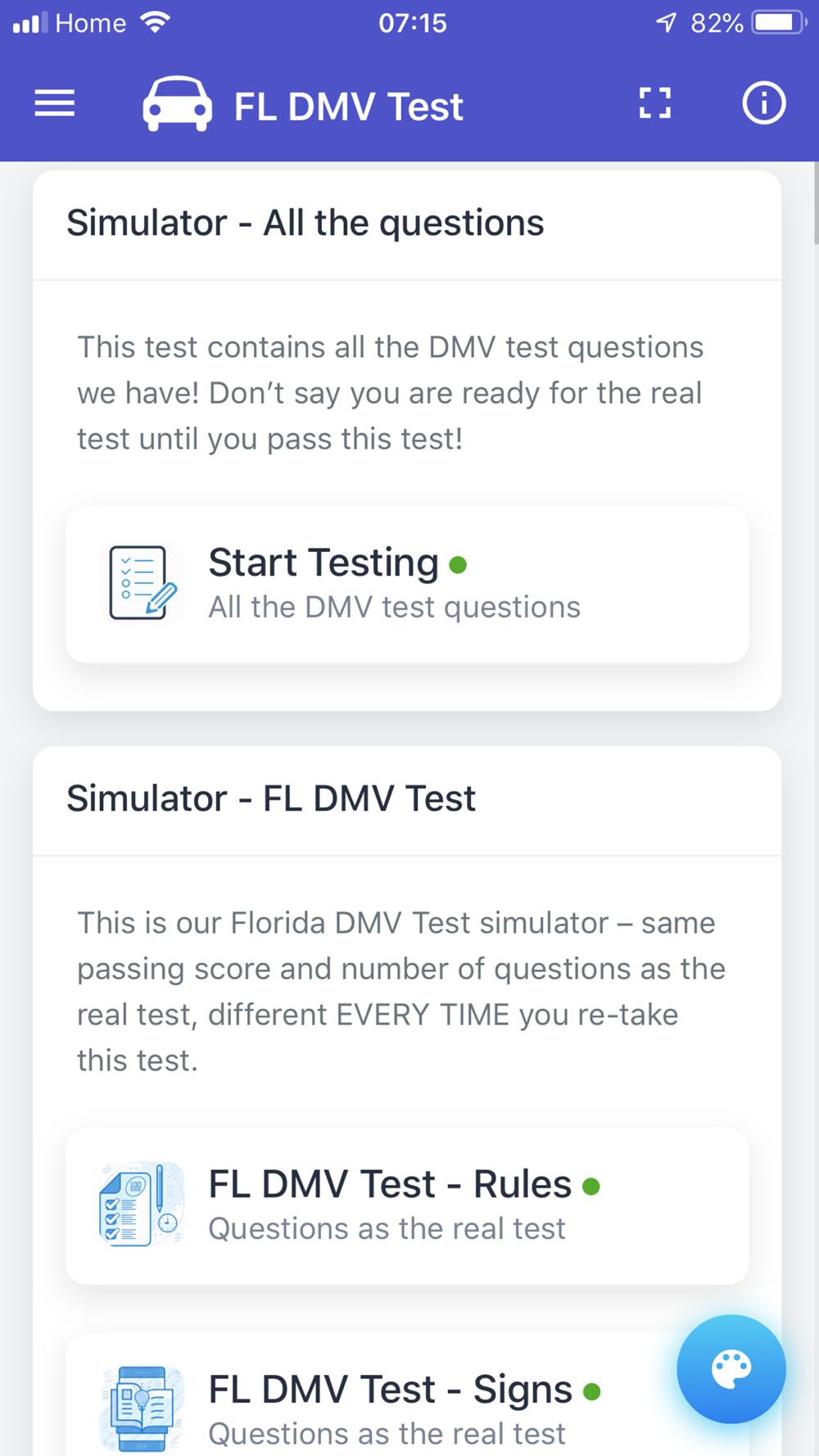
Task: Tap green status dot beside Start Testing
Action: [458, 565]
